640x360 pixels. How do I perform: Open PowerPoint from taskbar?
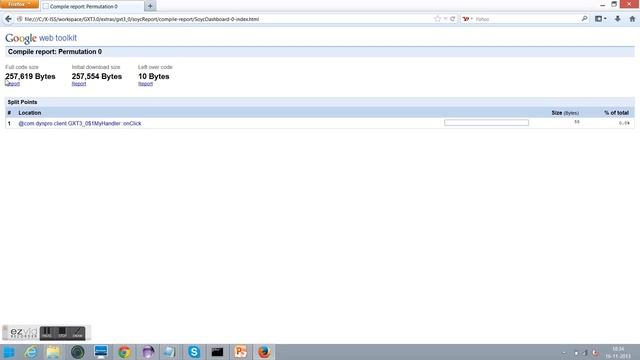(x=241, y=352)
